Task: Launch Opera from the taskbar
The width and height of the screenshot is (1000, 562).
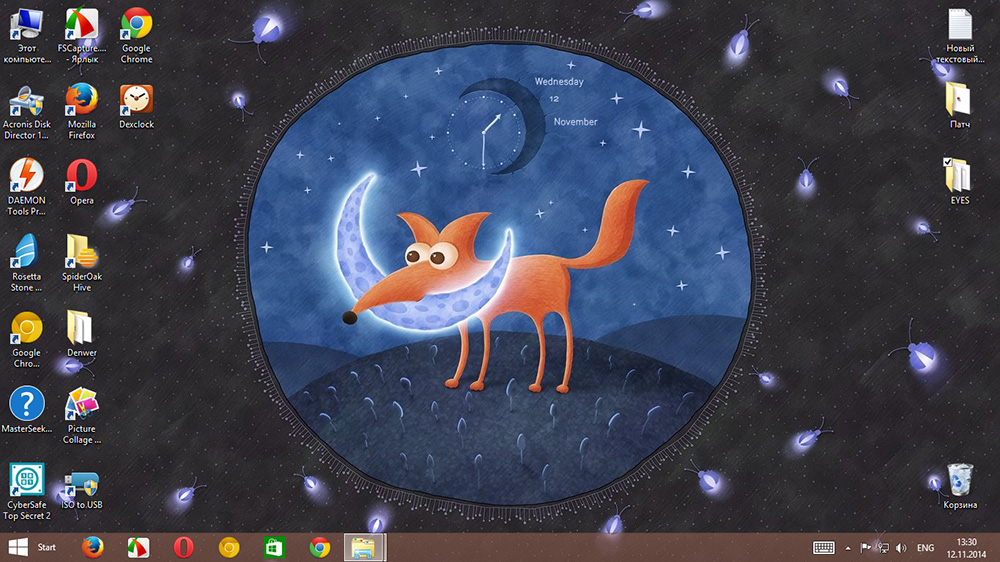Action: 184,547
